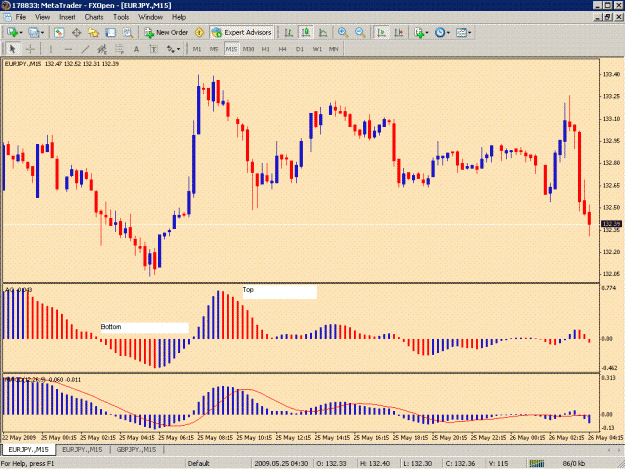Switch chart to candlesticks

(306, 33)
